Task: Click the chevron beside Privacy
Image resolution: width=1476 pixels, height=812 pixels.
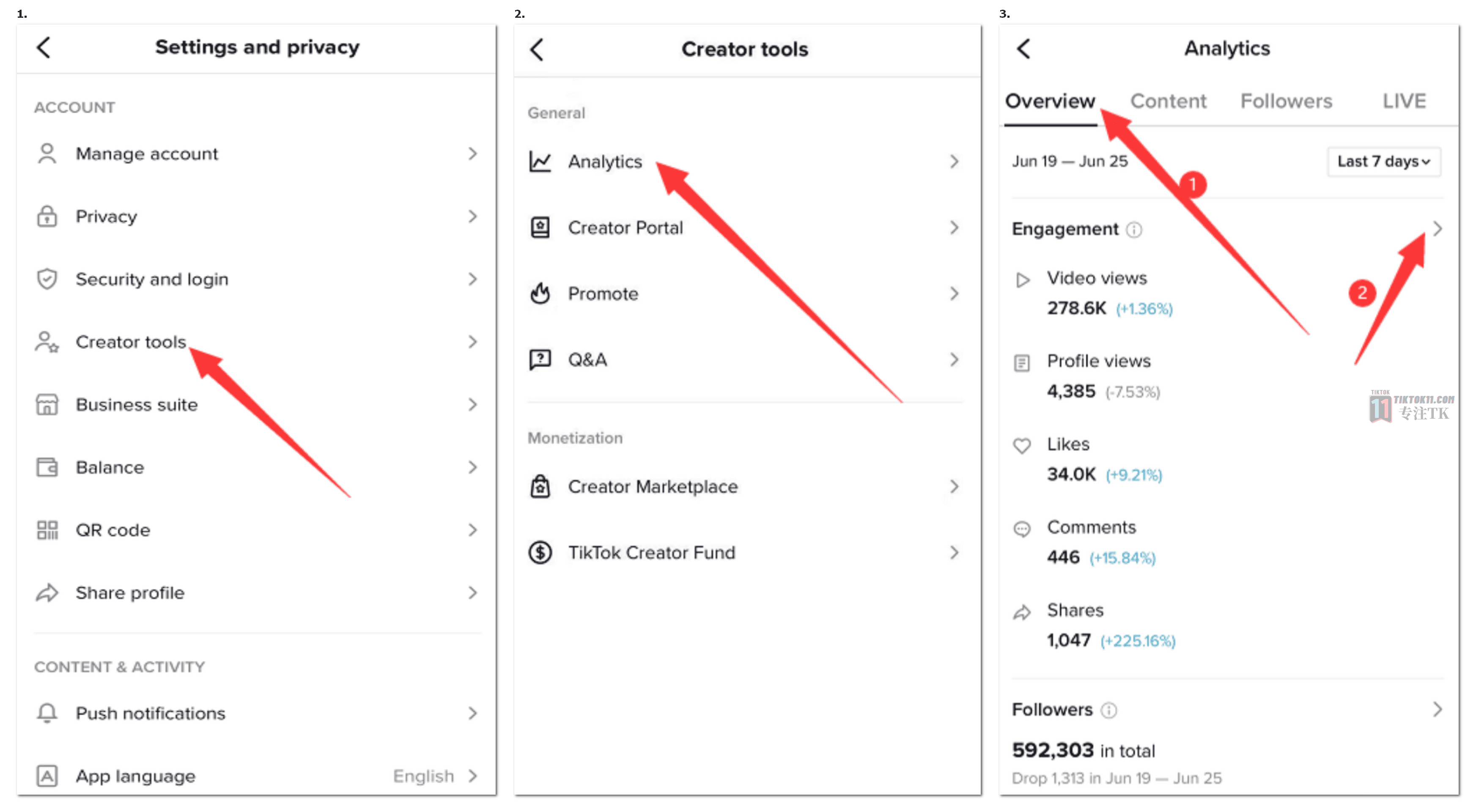Action: pos(472,216)
